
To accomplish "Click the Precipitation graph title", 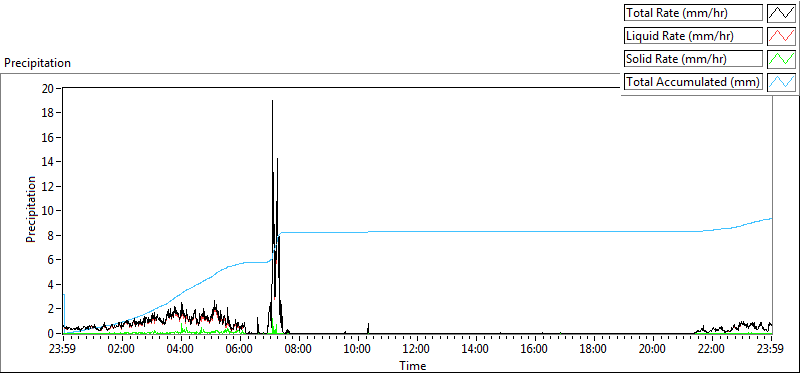I will (x=37, y=63).
